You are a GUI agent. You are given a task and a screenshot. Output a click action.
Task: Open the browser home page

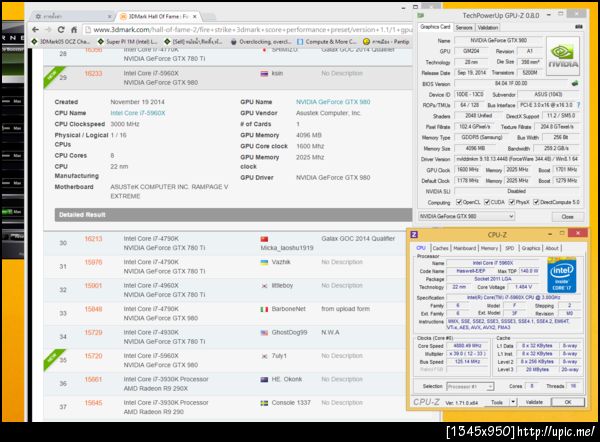click(x=74, y=29)
